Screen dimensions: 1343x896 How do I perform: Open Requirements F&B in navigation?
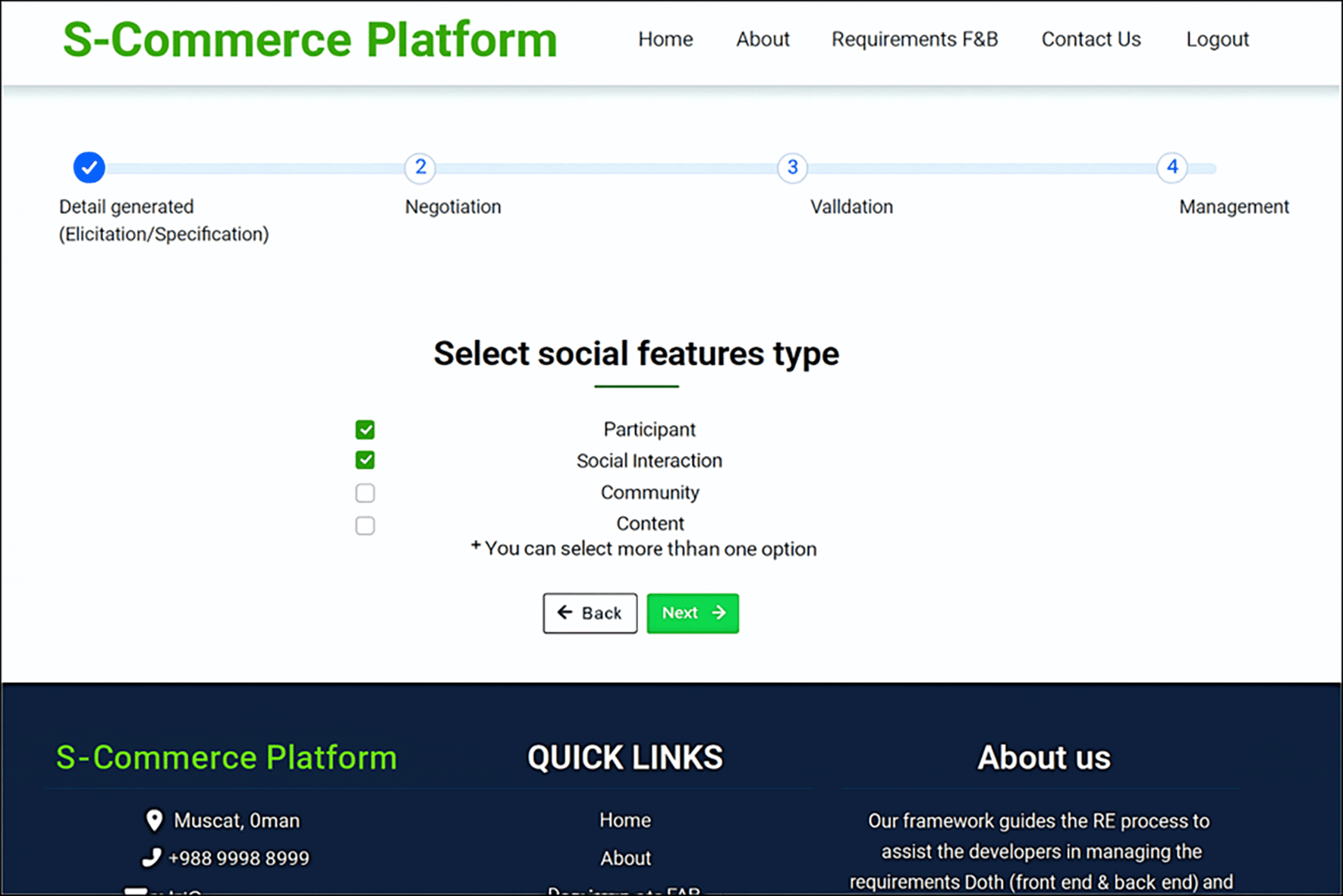click(914, 39)
